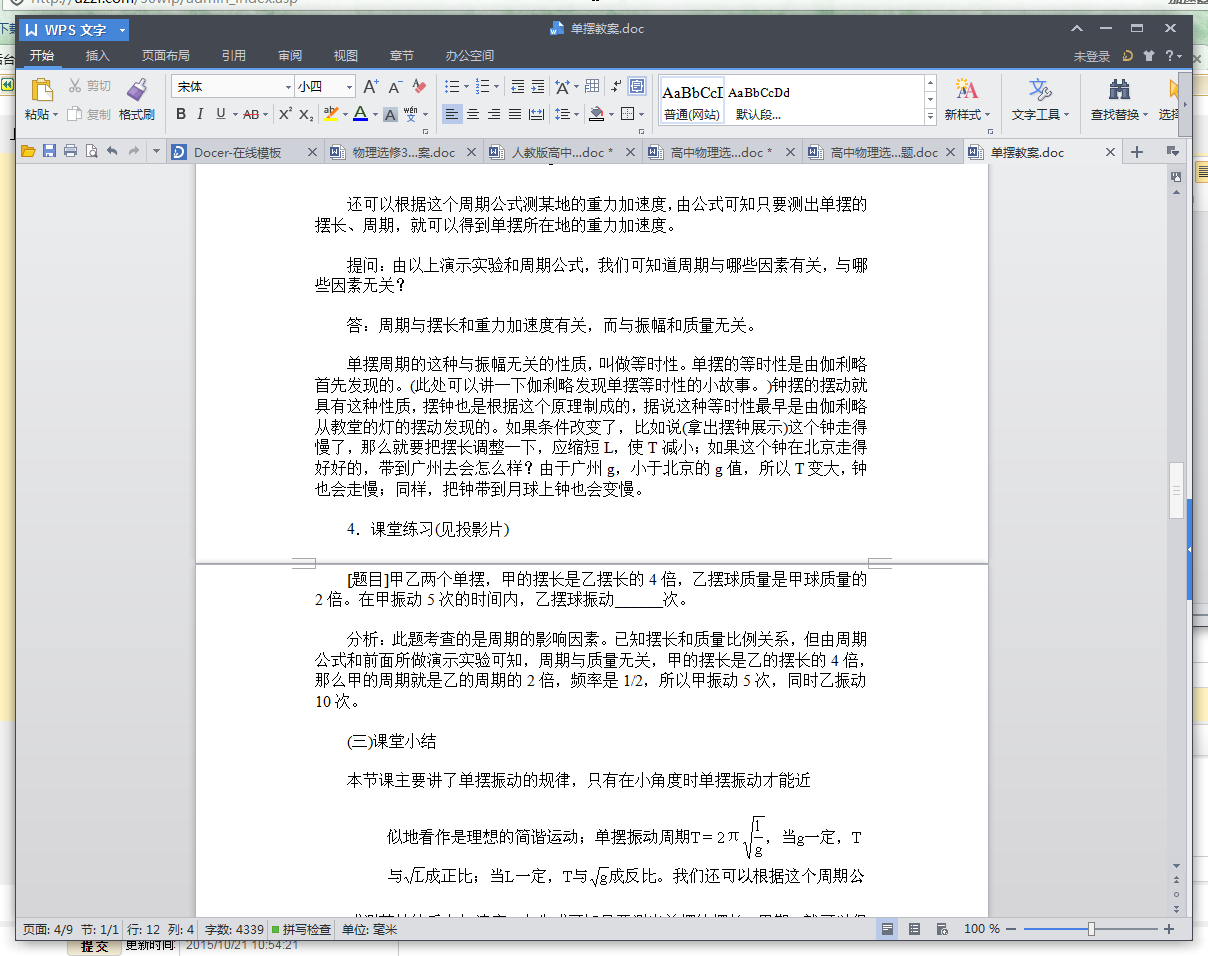This screenshot has height=956, width=1208.
Task: Switch to the 插入 ribbon tab
Action: (x=98, y=56)
